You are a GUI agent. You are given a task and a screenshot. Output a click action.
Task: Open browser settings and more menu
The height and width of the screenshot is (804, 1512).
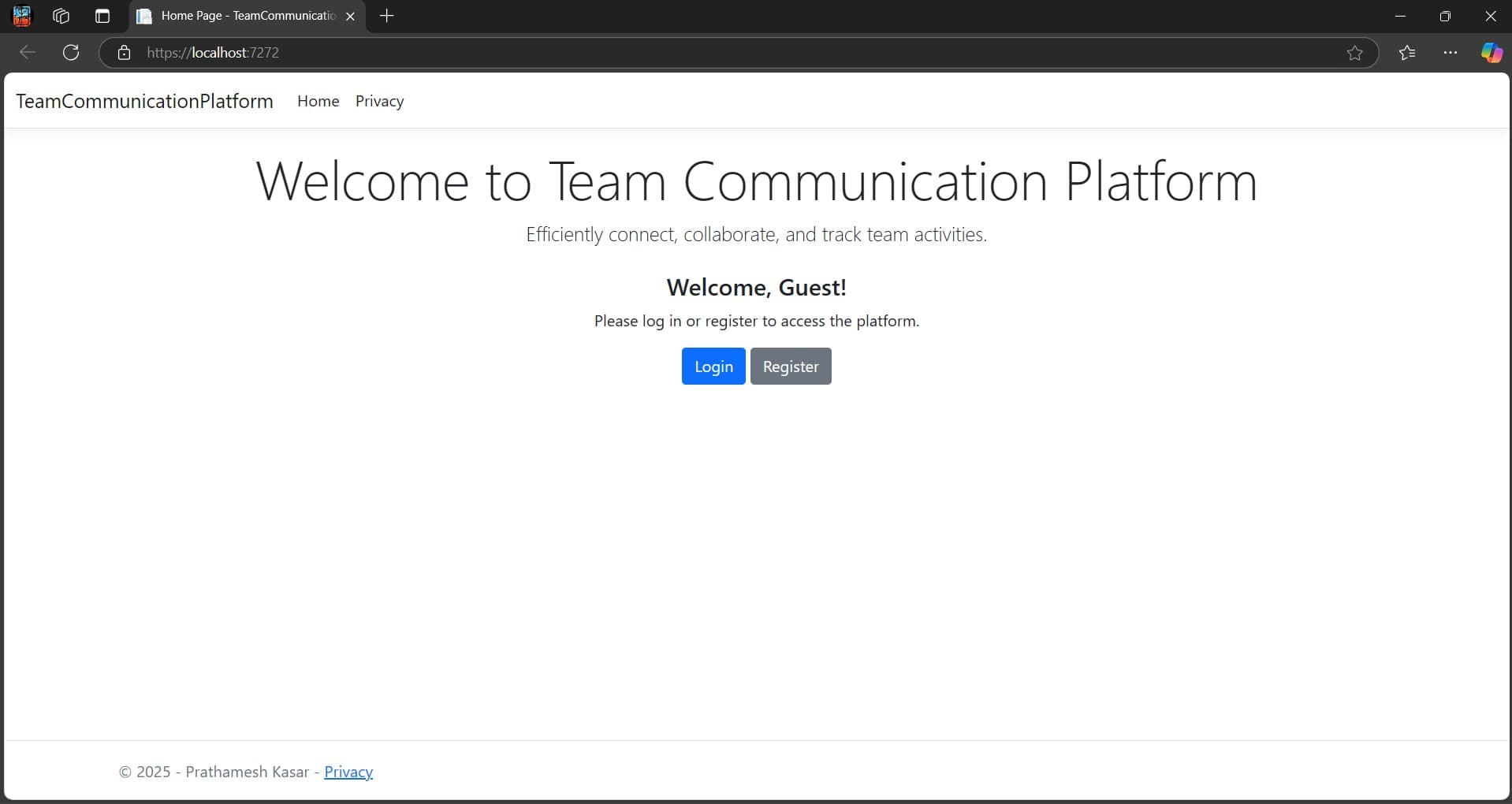click(x=1450, y=53)
